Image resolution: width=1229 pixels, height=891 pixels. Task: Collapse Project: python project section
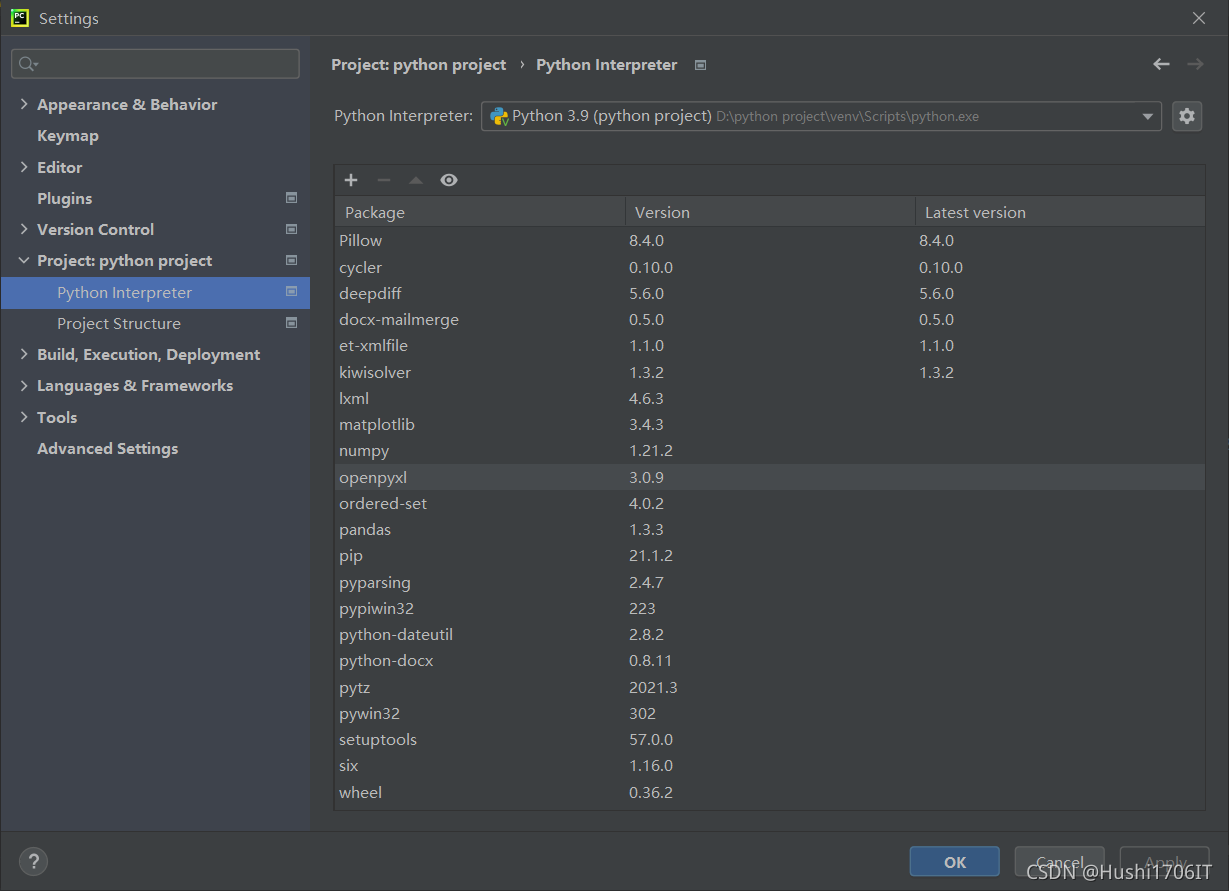(x=24, y=260)
